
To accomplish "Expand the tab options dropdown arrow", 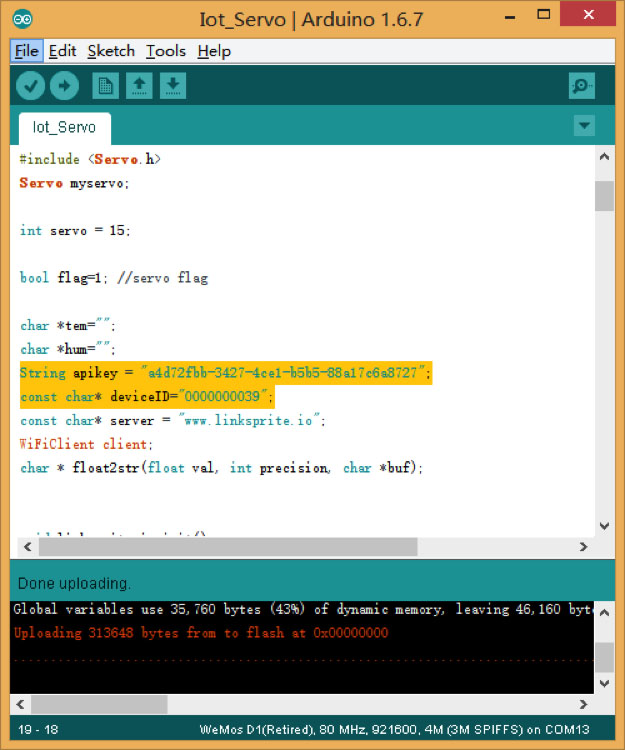I will point(584,126).
